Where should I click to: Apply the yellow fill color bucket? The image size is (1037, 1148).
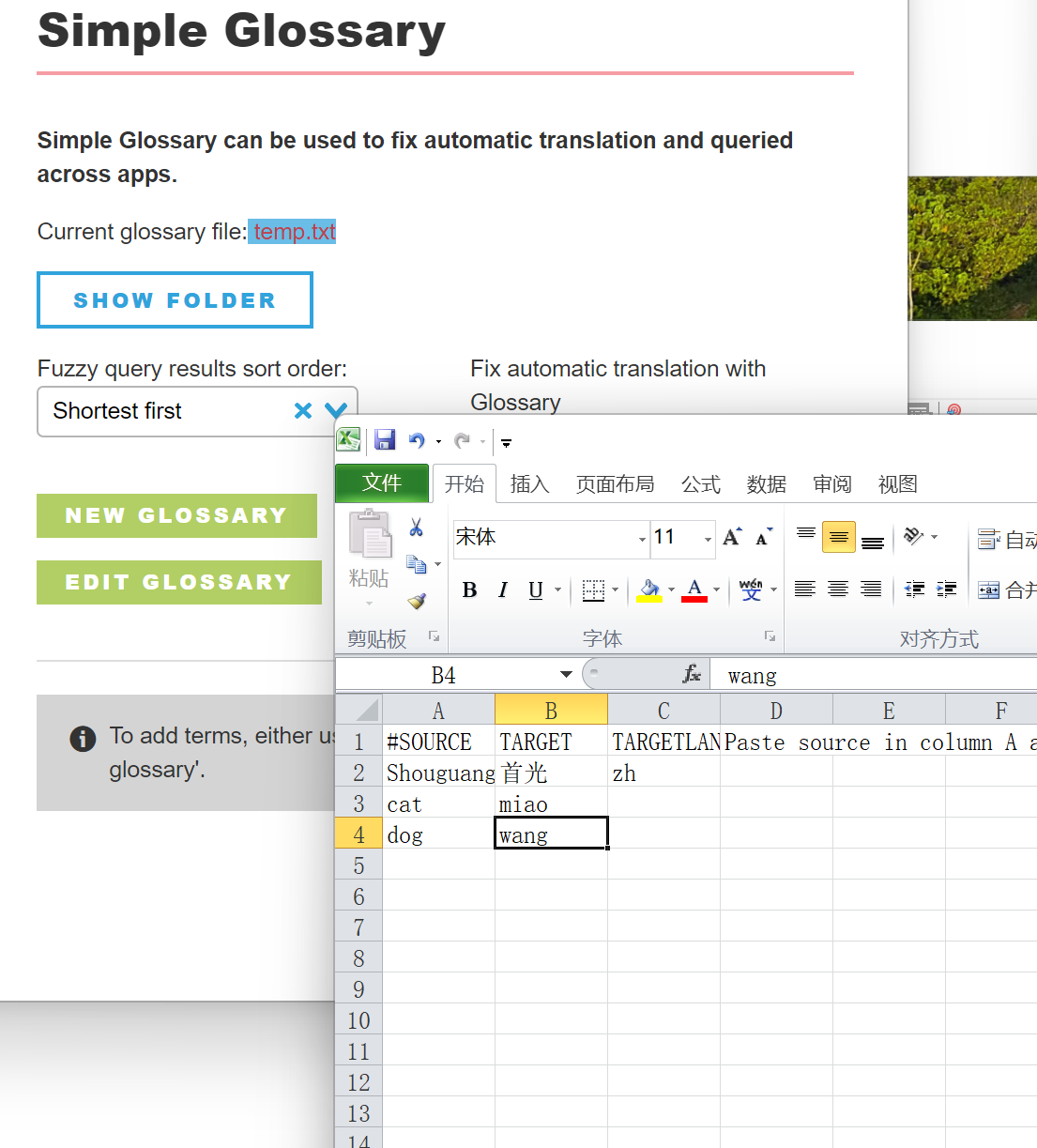648,589
